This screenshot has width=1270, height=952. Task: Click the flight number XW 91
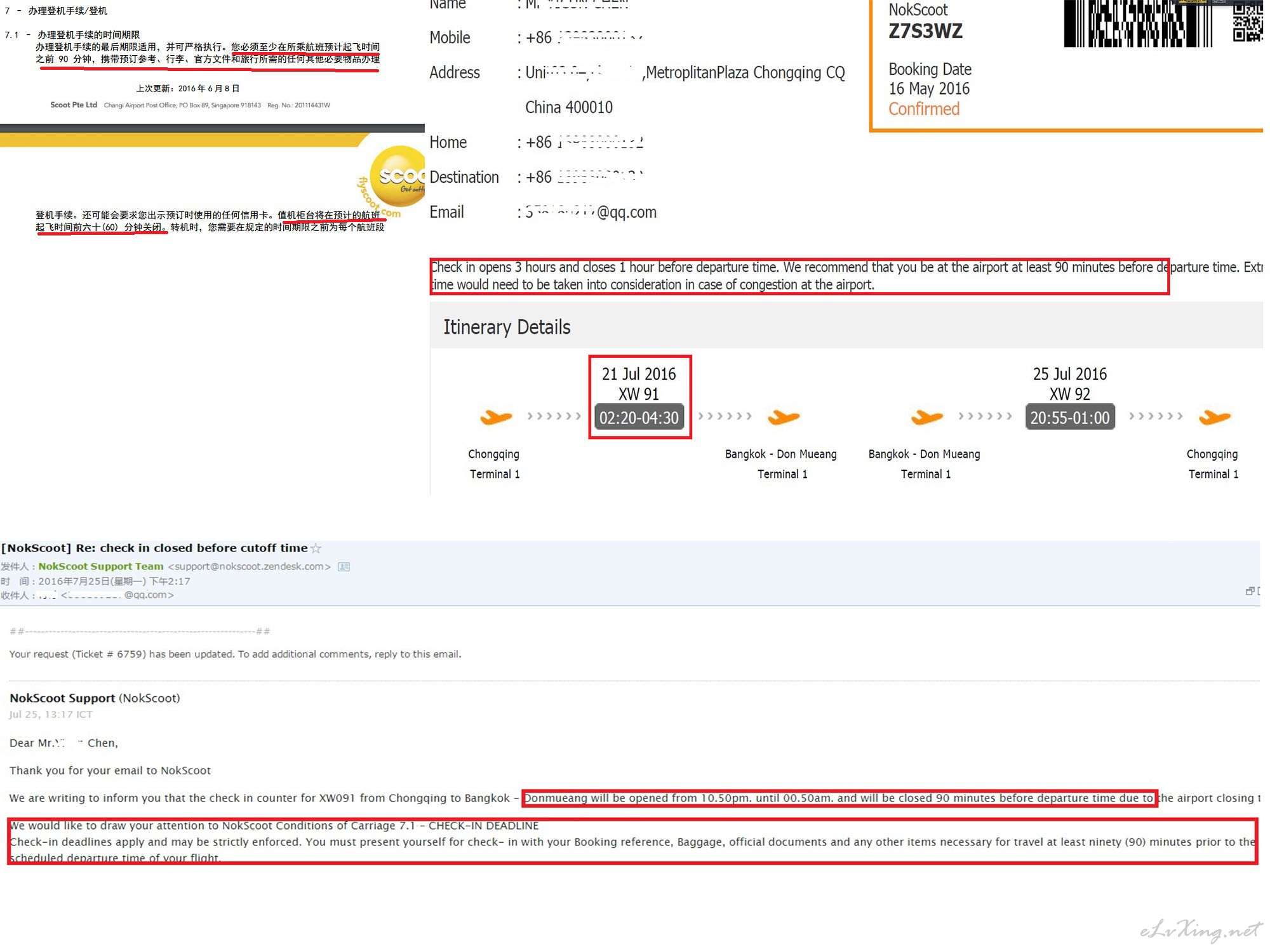(x=639, y=394)
